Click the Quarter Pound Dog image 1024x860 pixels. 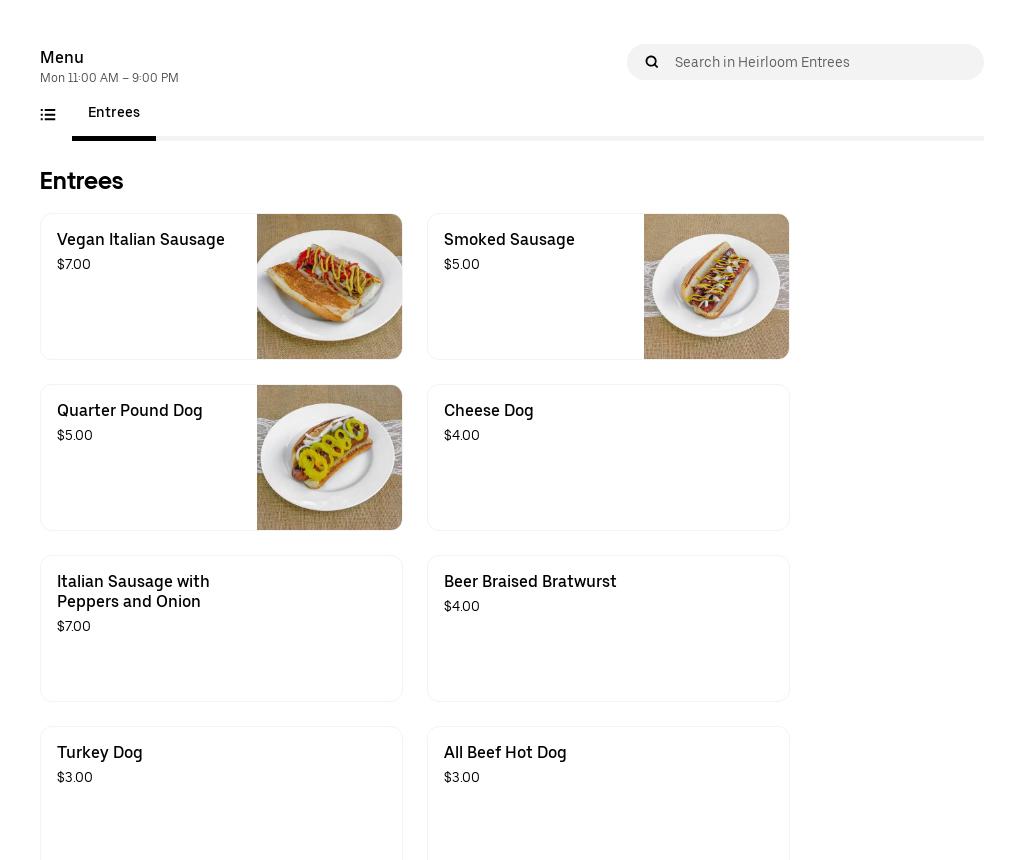pyautogui.click(x=329, y=457)
